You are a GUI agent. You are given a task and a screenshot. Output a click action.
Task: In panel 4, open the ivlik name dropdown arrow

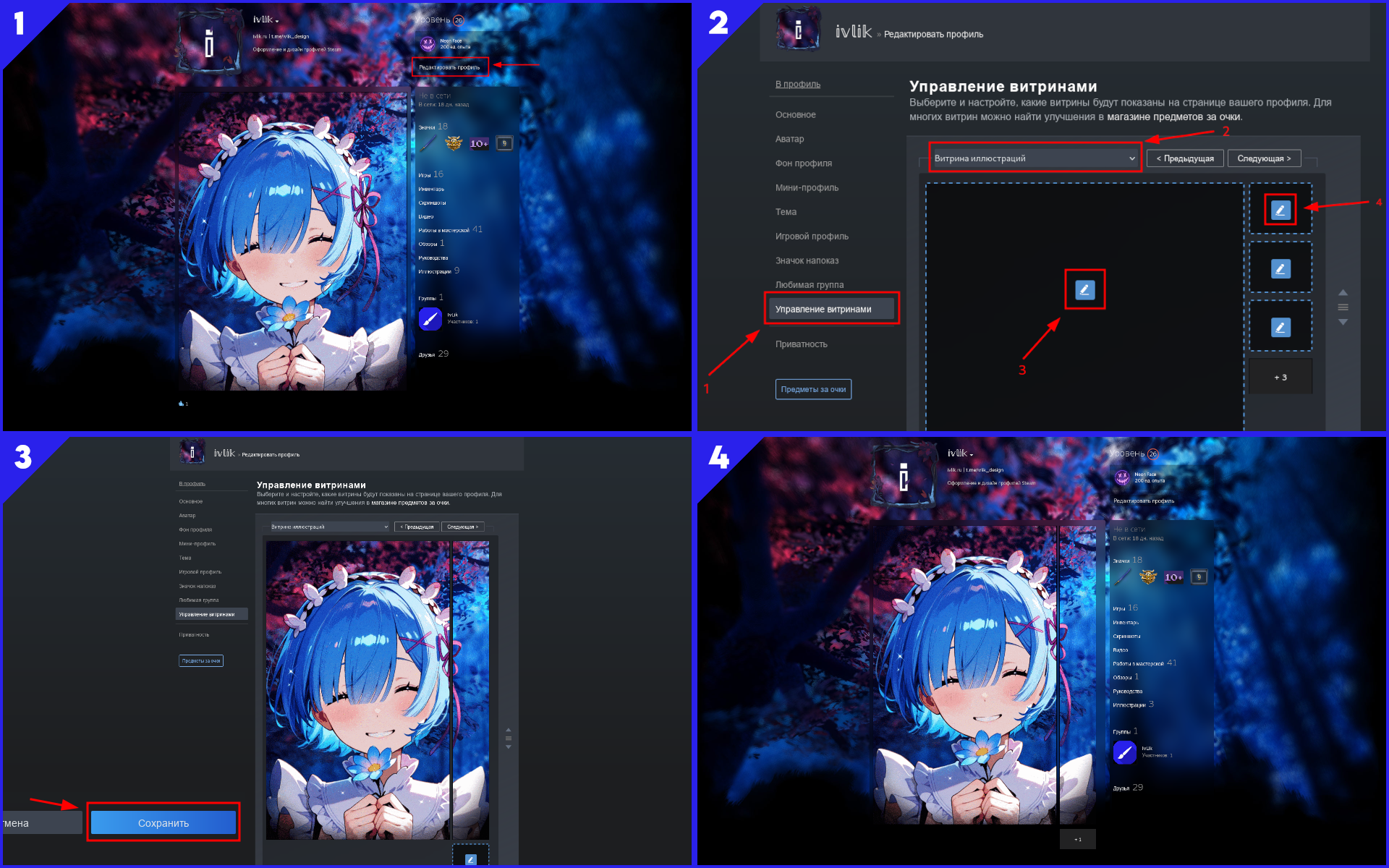click(x=972, y=456)
